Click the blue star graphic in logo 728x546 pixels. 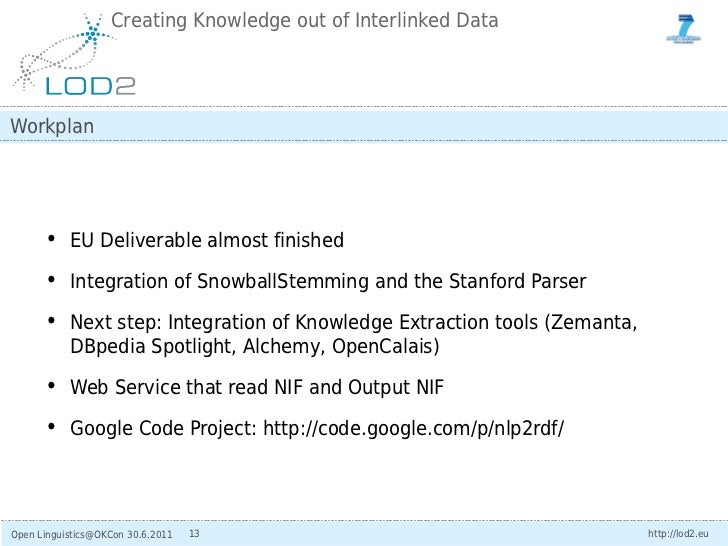coord(93,37)
